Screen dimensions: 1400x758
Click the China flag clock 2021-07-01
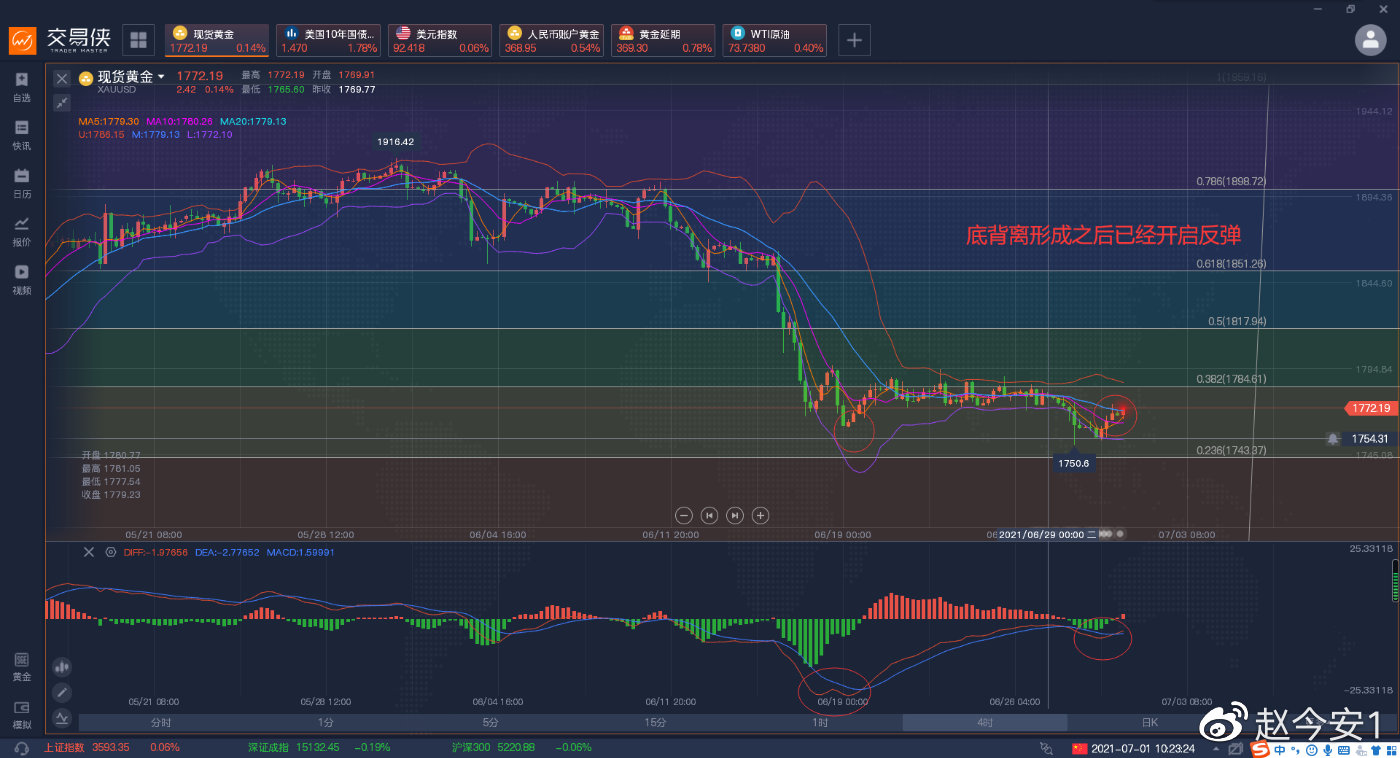coord(1133,748)
